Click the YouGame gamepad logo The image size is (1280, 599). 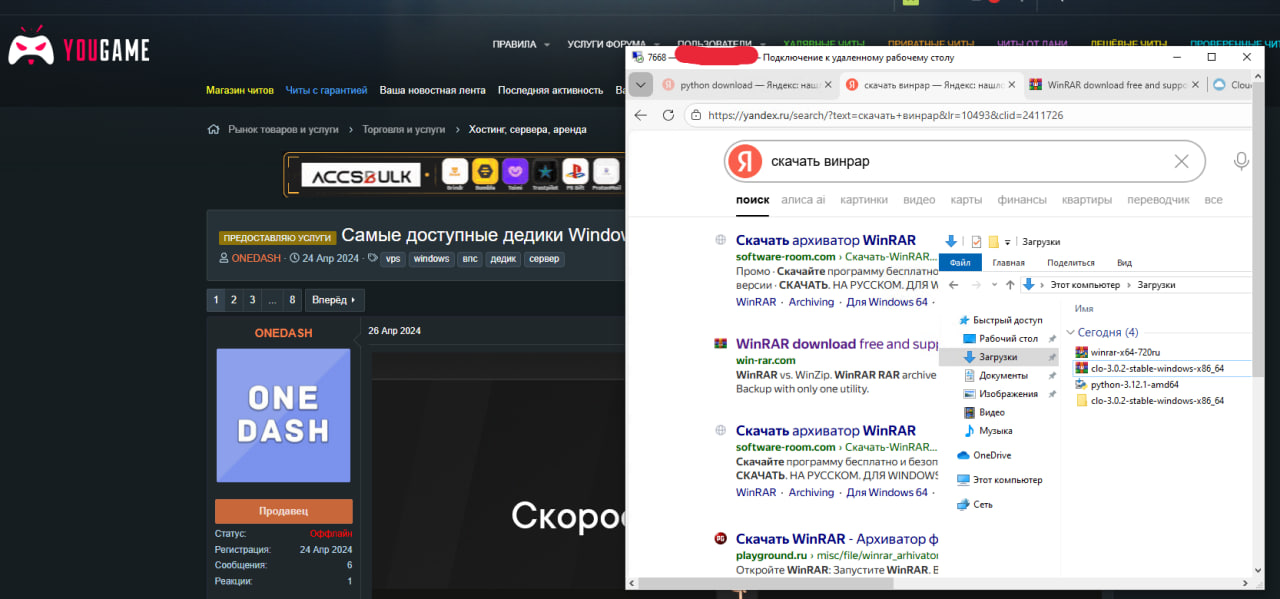pyautogui.click(x=31, y=47)
